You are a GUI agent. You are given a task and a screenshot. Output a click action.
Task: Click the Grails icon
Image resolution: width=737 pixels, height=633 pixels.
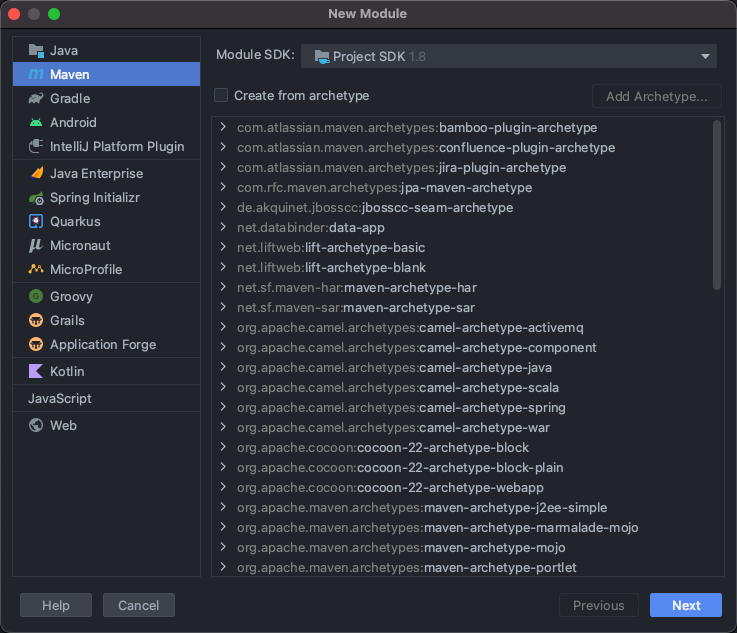[36, 320]
